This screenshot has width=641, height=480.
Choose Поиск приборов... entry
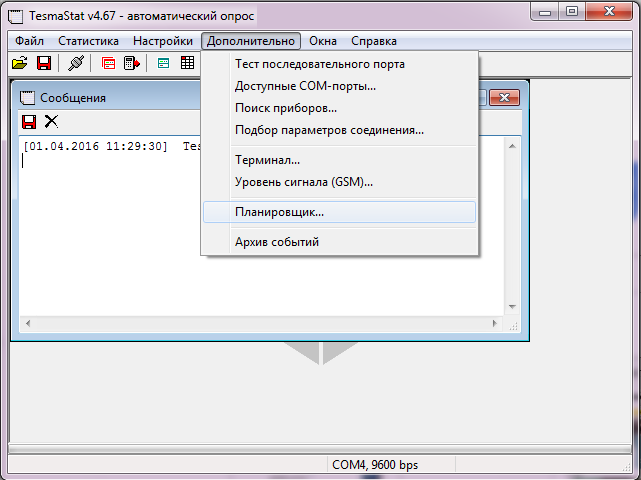[x=339, y=108]
